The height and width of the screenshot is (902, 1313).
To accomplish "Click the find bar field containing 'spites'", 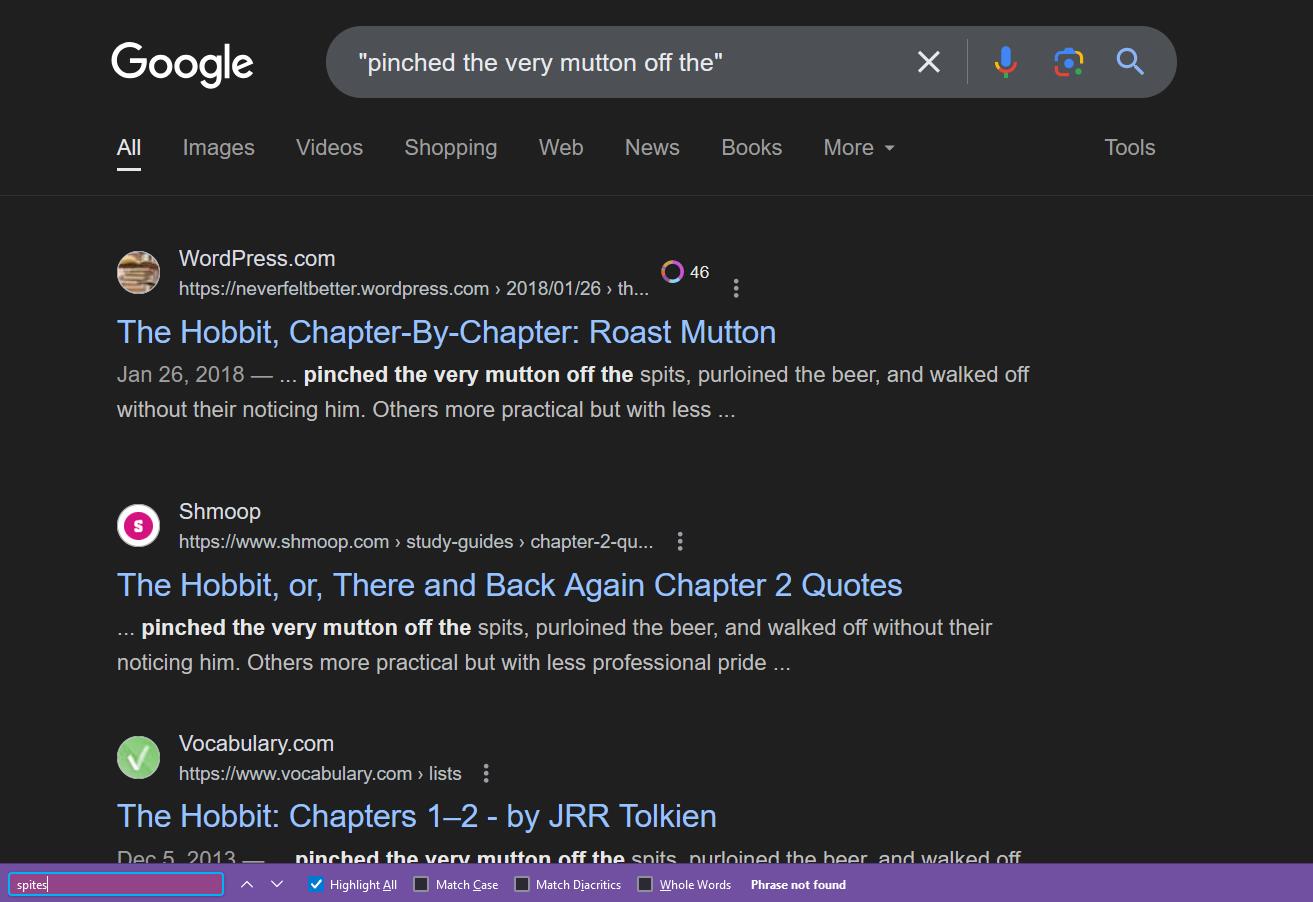I will (116, 884).
